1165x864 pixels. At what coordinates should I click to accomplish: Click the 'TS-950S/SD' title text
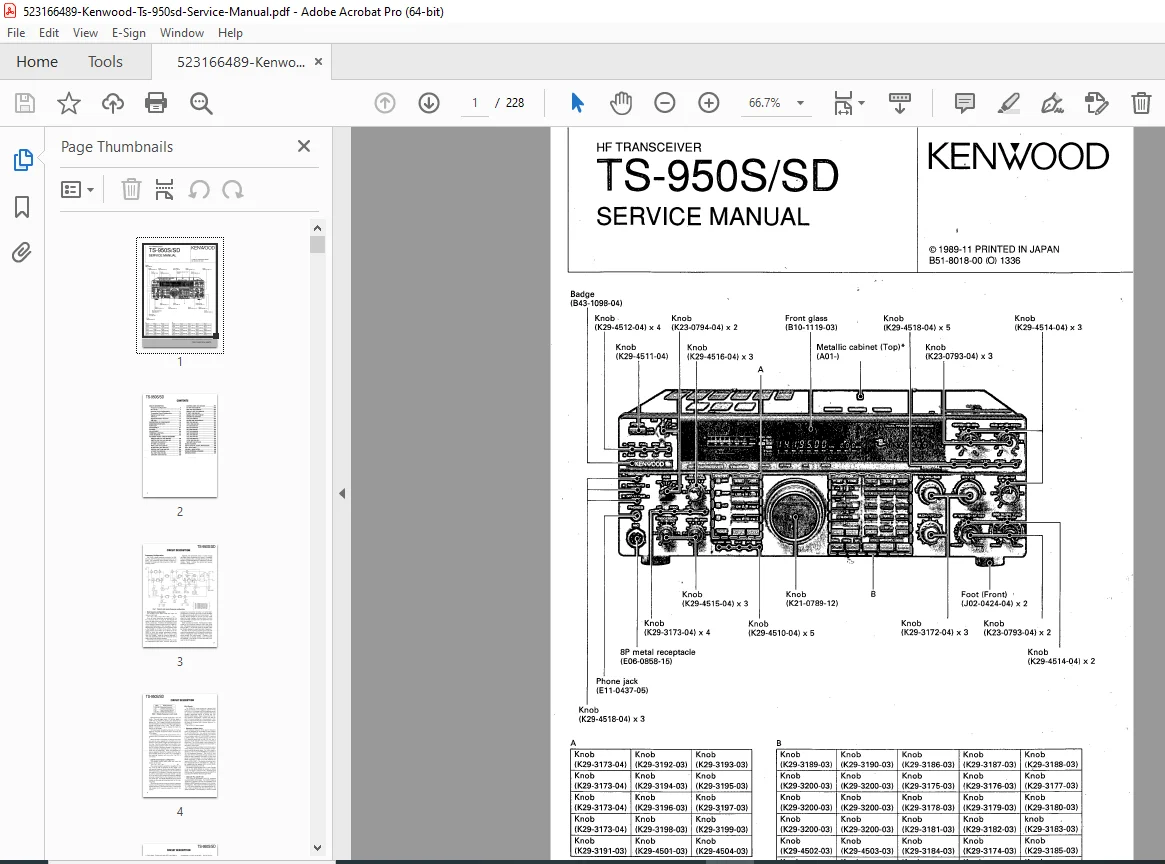click(717, 176)
